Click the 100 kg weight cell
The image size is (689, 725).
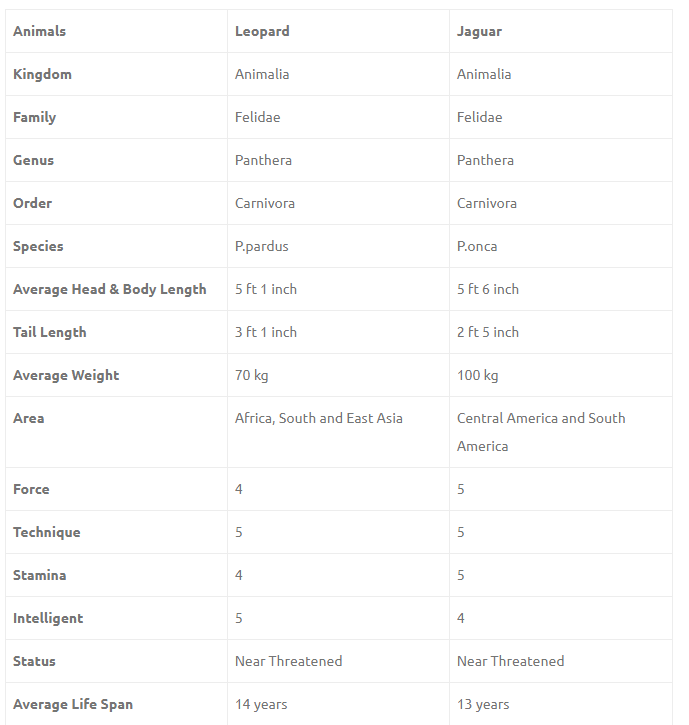tap(477, 375)
